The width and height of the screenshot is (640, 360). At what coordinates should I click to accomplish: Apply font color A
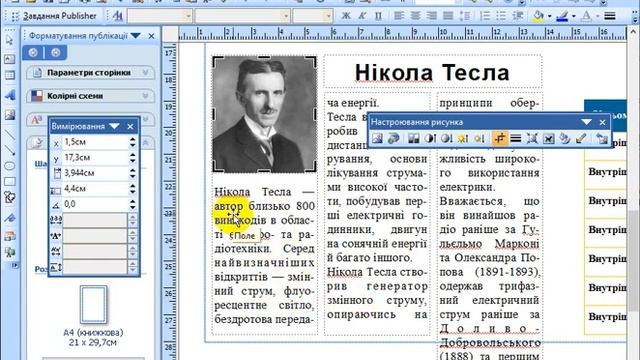click(587, 16)
